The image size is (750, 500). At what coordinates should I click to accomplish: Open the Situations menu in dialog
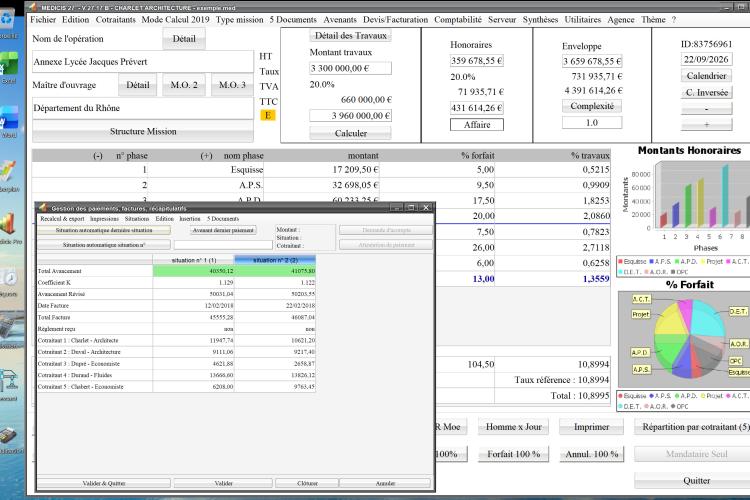137,219
